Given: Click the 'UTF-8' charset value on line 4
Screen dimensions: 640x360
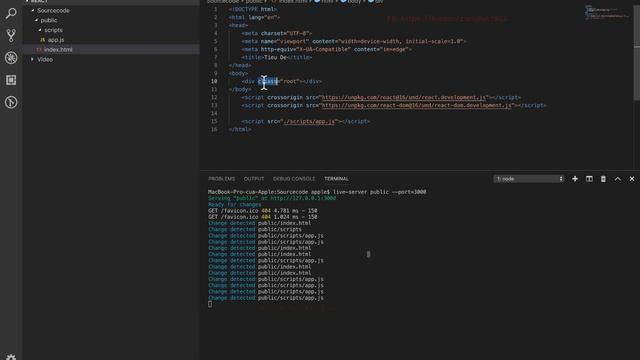Looking at the screenshot, I should tap(298, 33).
